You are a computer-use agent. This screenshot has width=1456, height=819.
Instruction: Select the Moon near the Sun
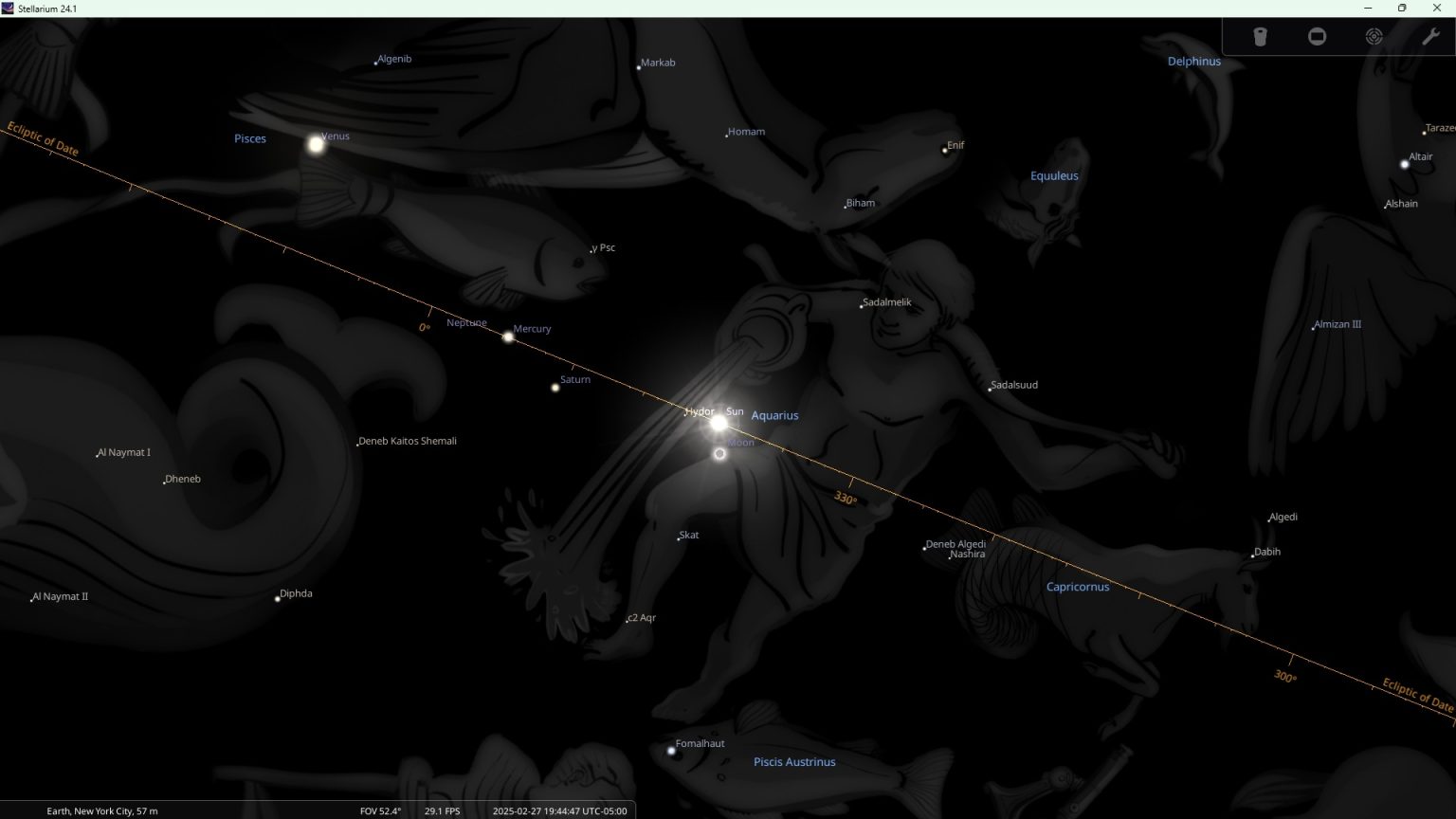click(719, 454)
